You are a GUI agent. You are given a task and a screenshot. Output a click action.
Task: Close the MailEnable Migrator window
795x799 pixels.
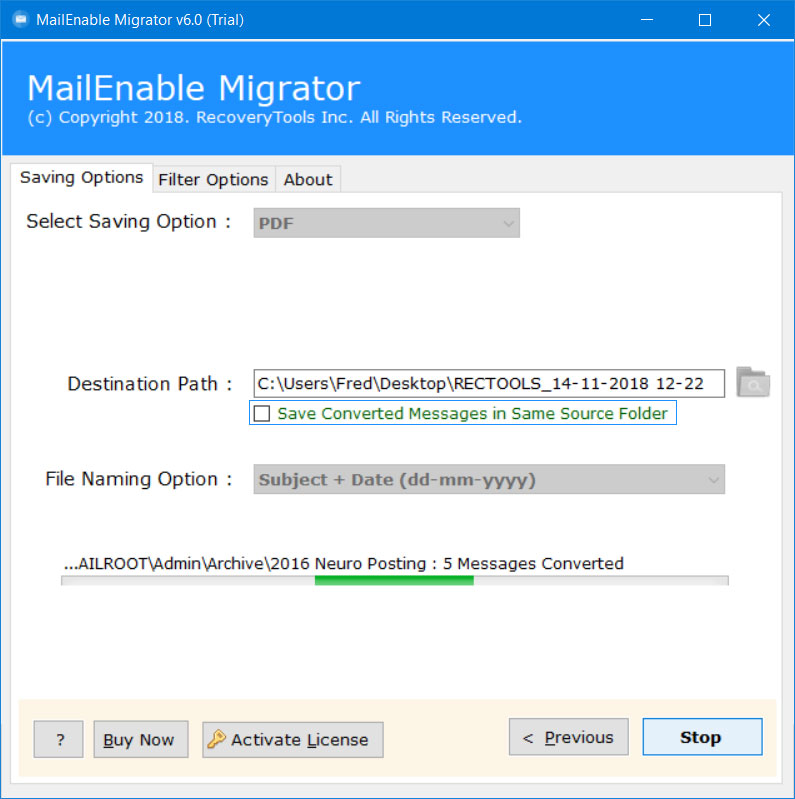[x=763, y=20]
